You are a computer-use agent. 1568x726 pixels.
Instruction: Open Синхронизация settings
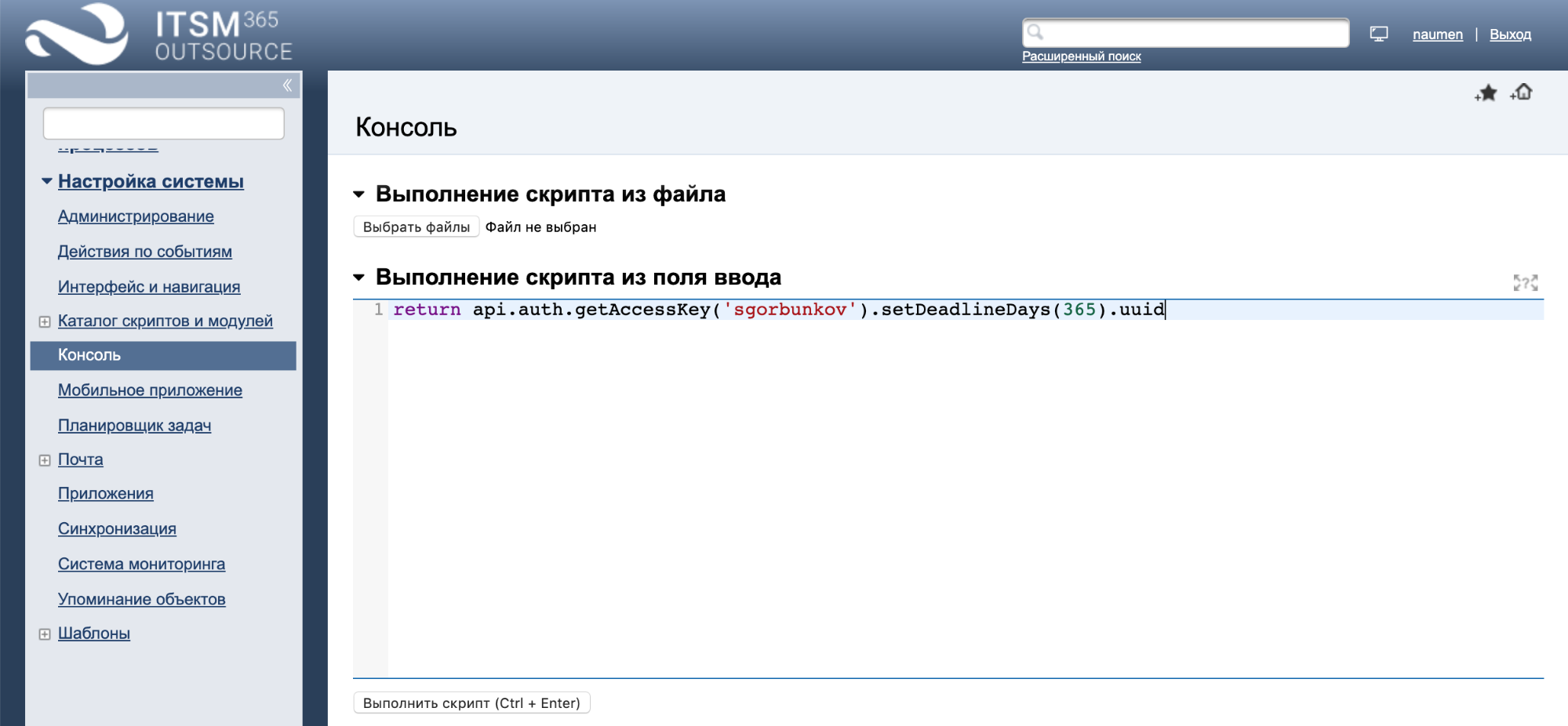117,529
